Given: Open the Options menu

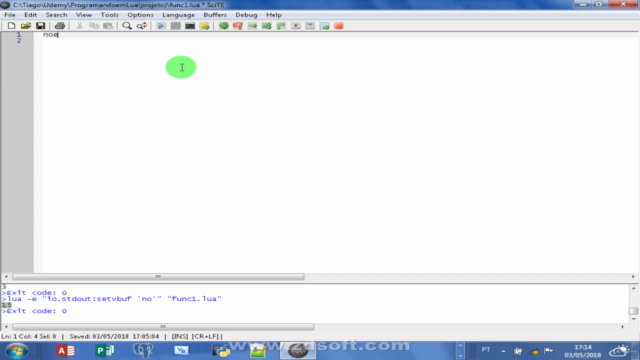Looking at the screenshot, I should [x=140, y=15].
